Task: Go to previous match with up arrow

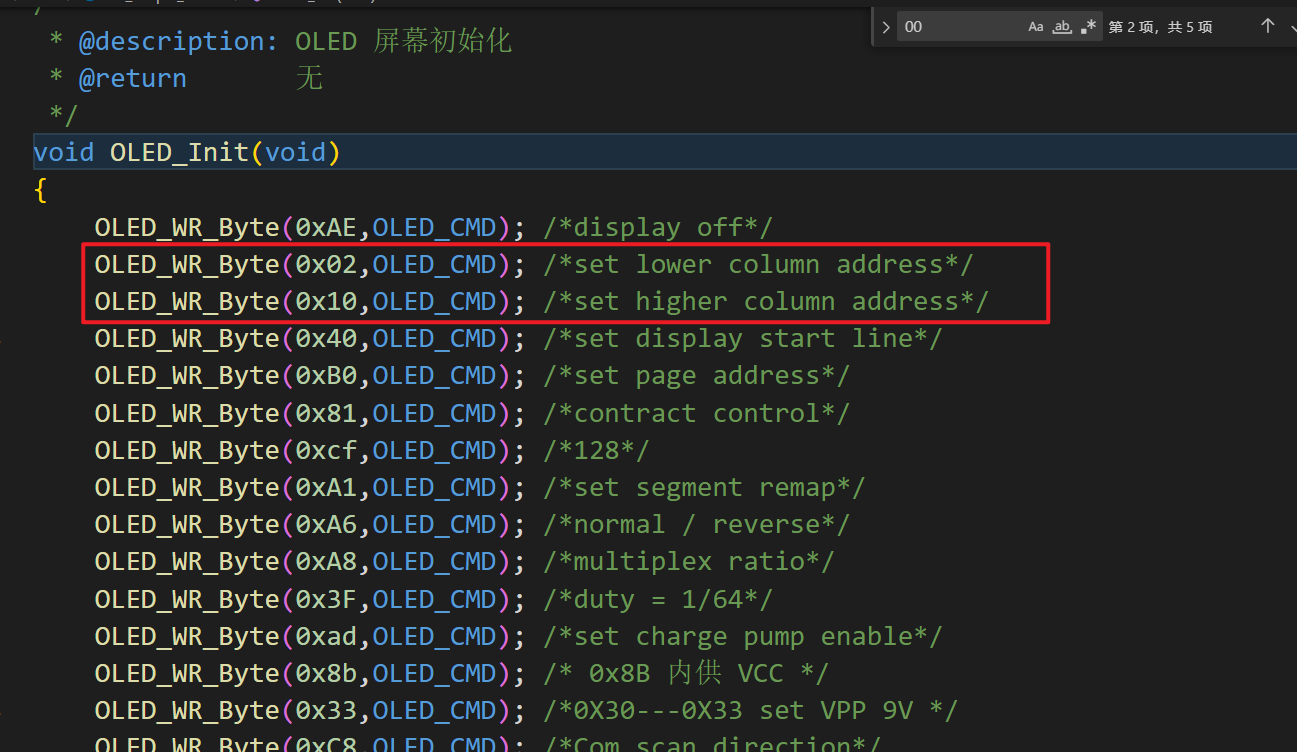Action: [x=1267, y=27]
